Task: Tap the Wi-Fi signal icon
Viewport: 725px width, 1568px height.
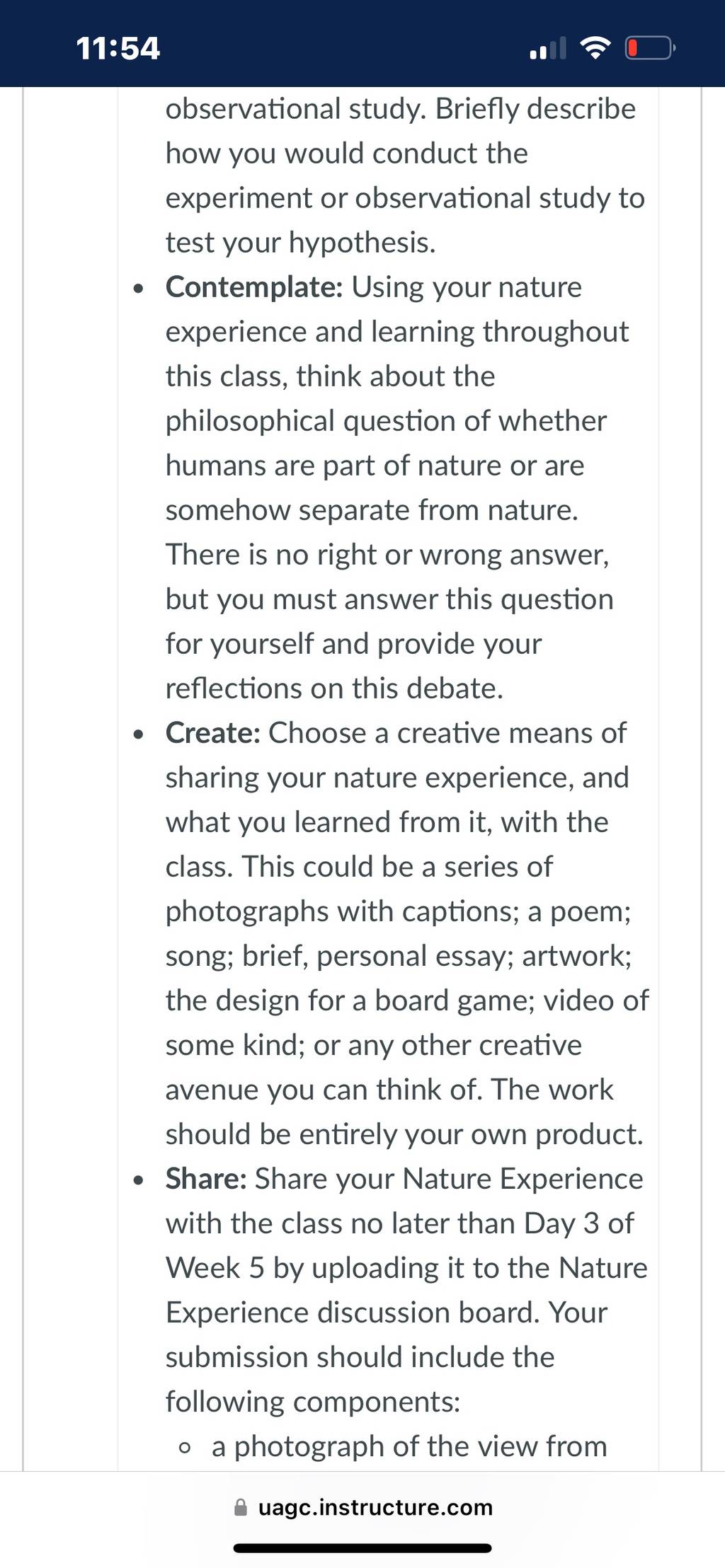Action: (595, 48)
